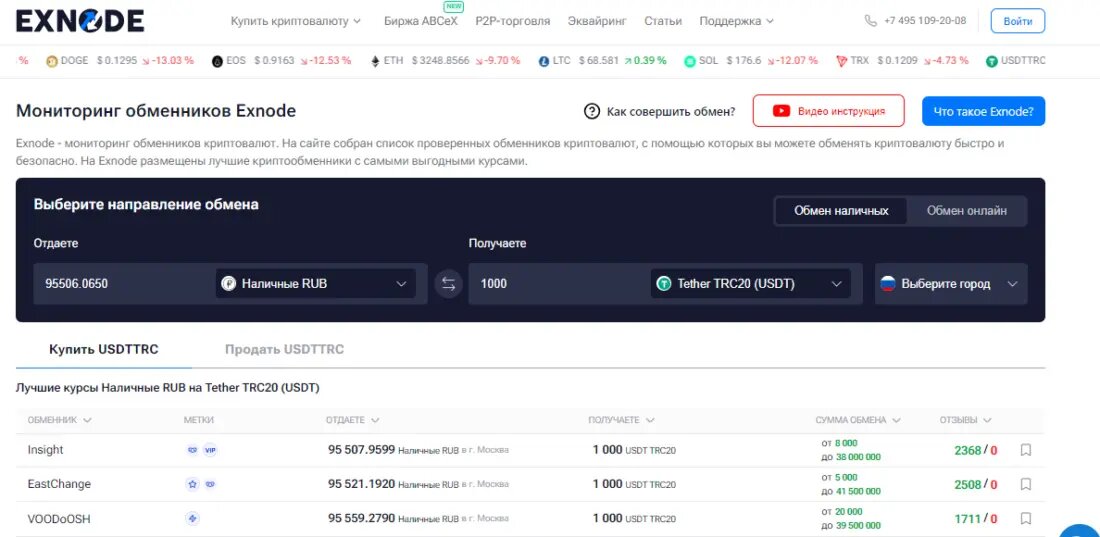This screenshot has height=537, width=1100.
Task: Click Что такое Exnode? button
Action: click(x=984, y=111)
